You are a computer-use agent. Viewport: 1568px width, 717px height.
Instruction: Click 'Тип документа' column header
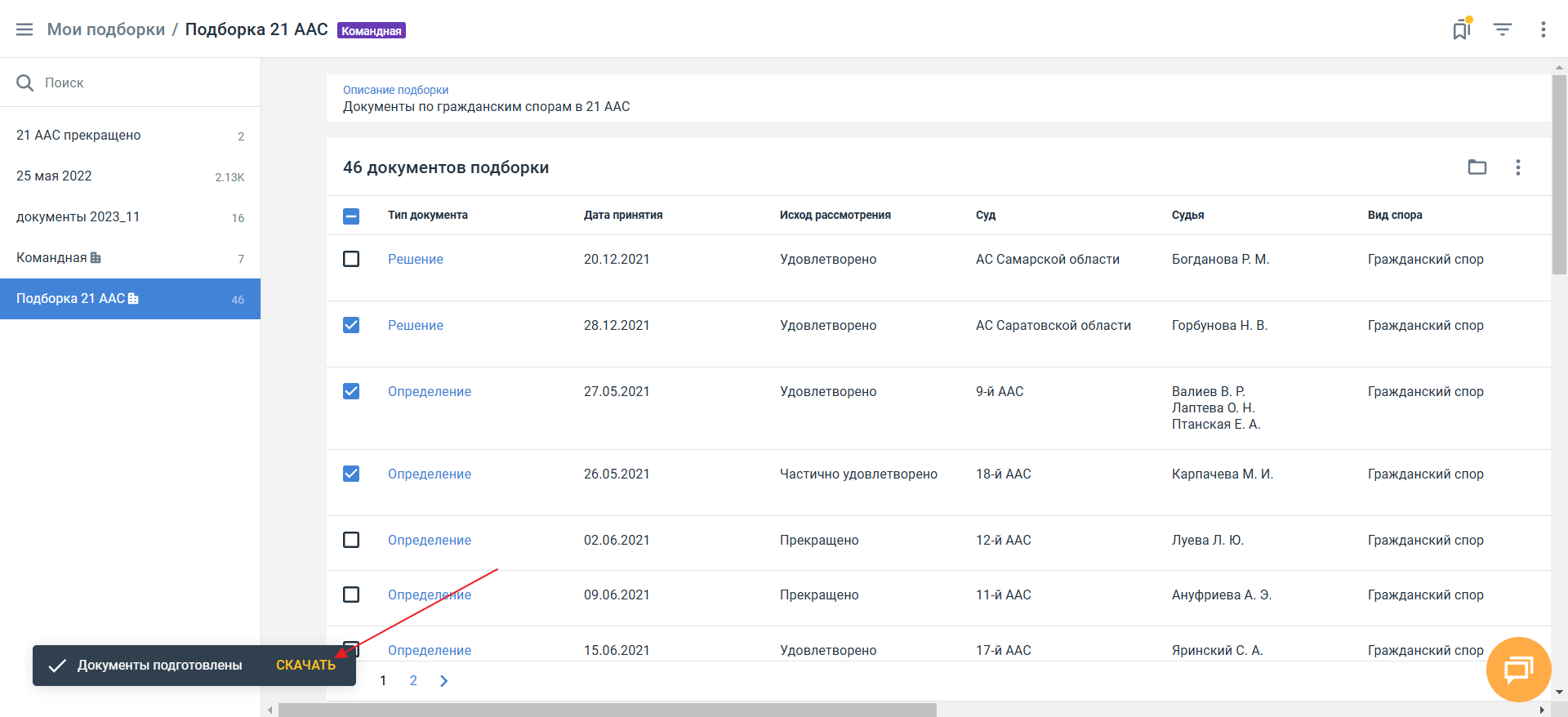tap(428, 215)
